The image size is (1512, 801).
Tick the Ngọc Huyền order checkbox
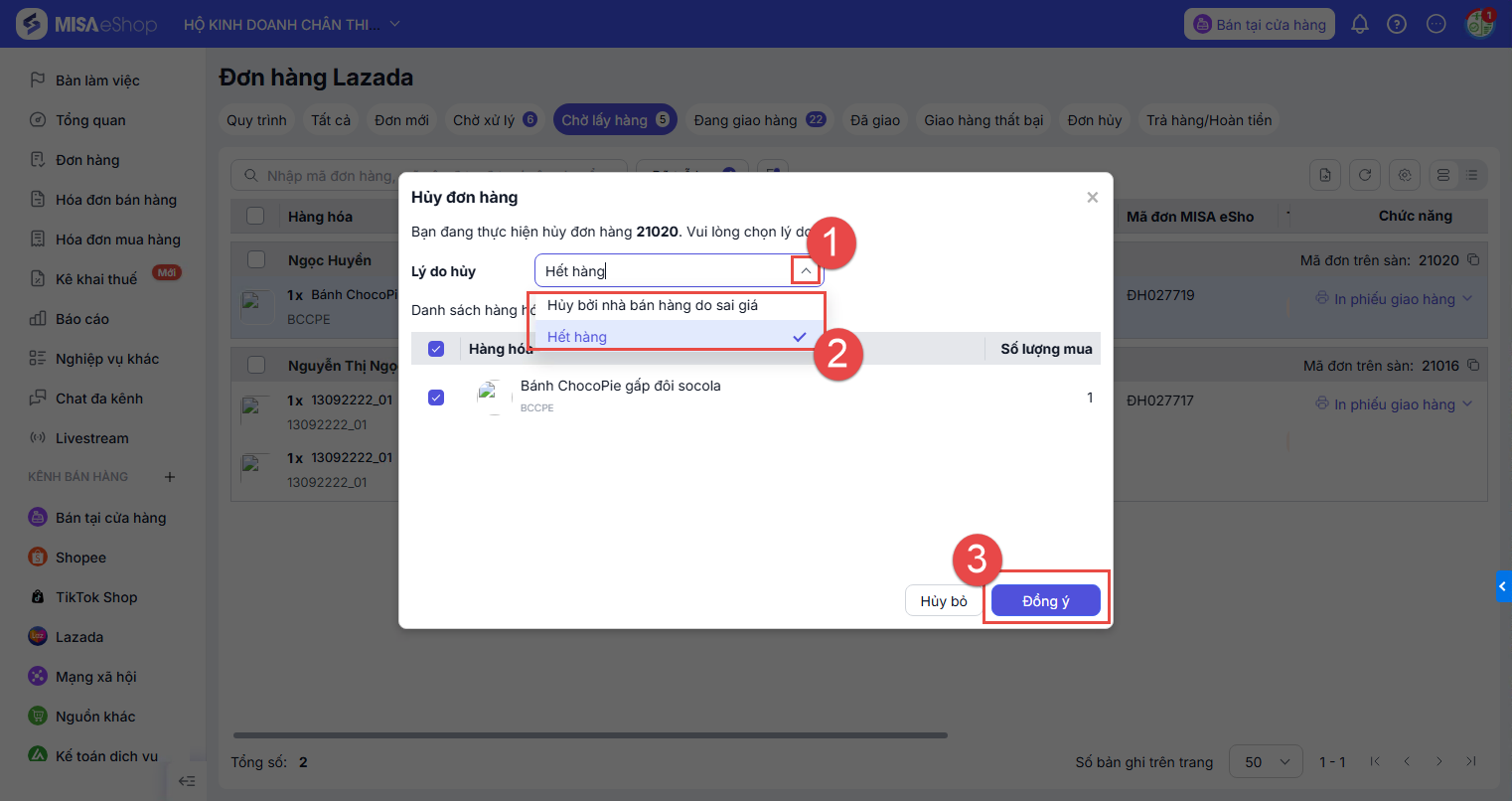click(256, 260)
